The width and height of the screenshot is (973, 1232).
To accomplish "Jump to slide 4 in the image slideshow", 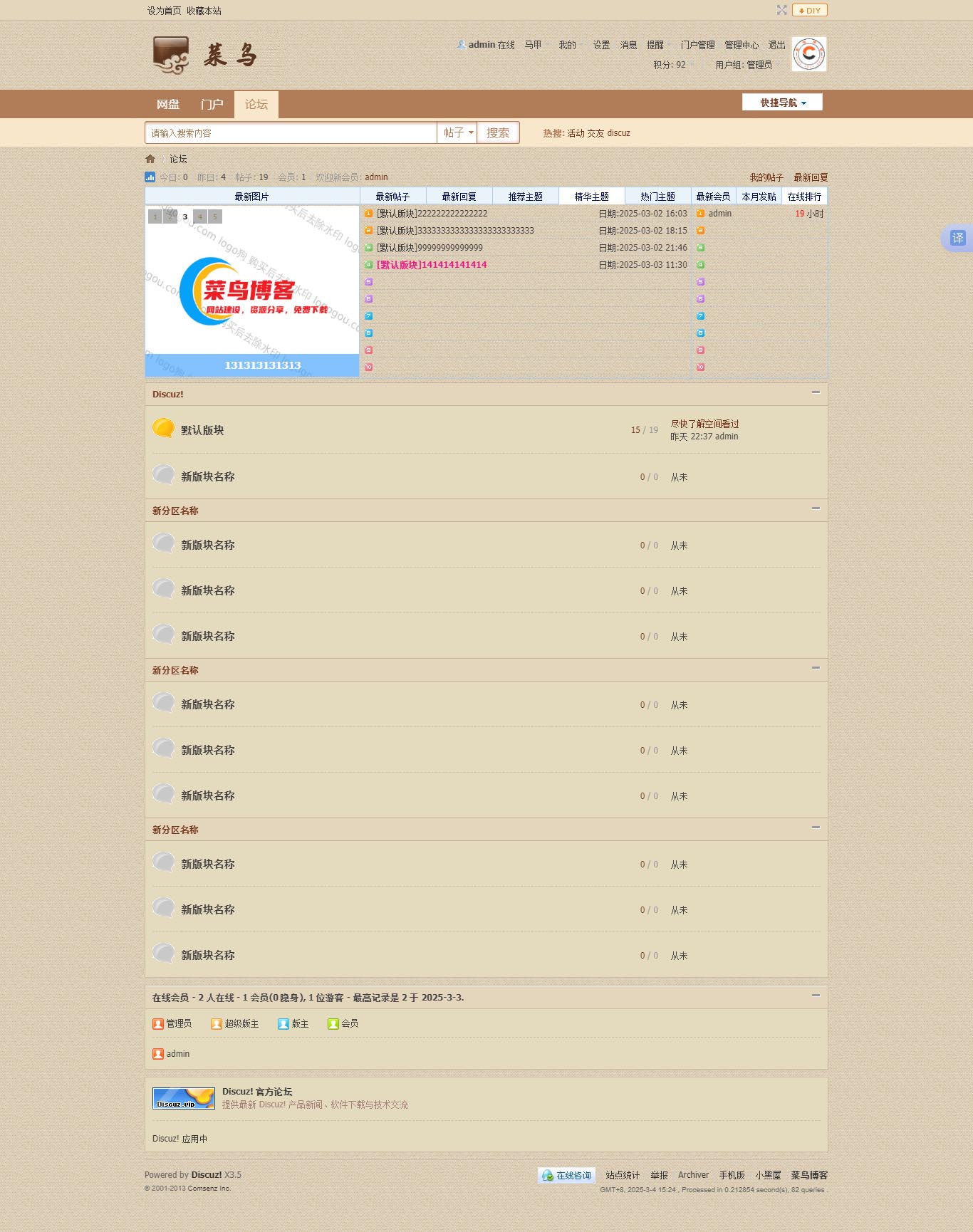I will 200,216.
